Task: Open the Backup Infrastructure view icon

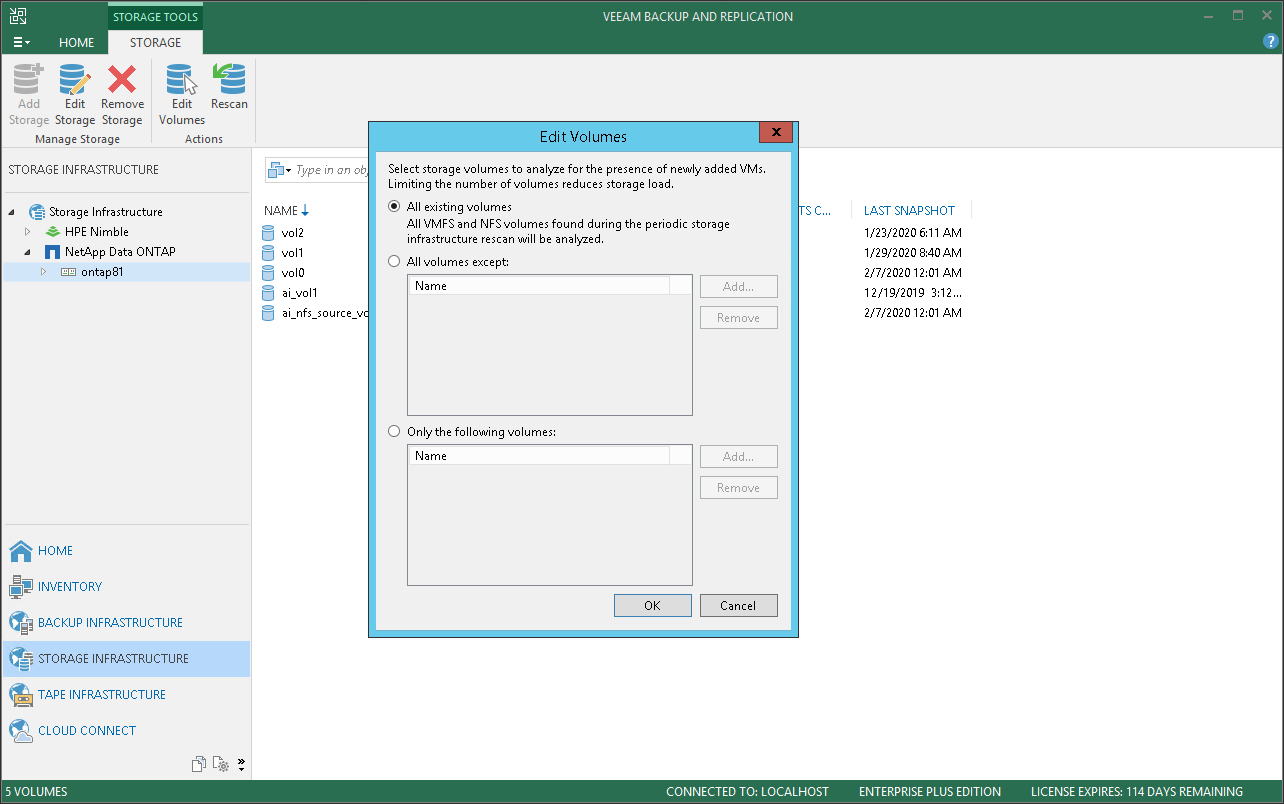Action: 21,623
